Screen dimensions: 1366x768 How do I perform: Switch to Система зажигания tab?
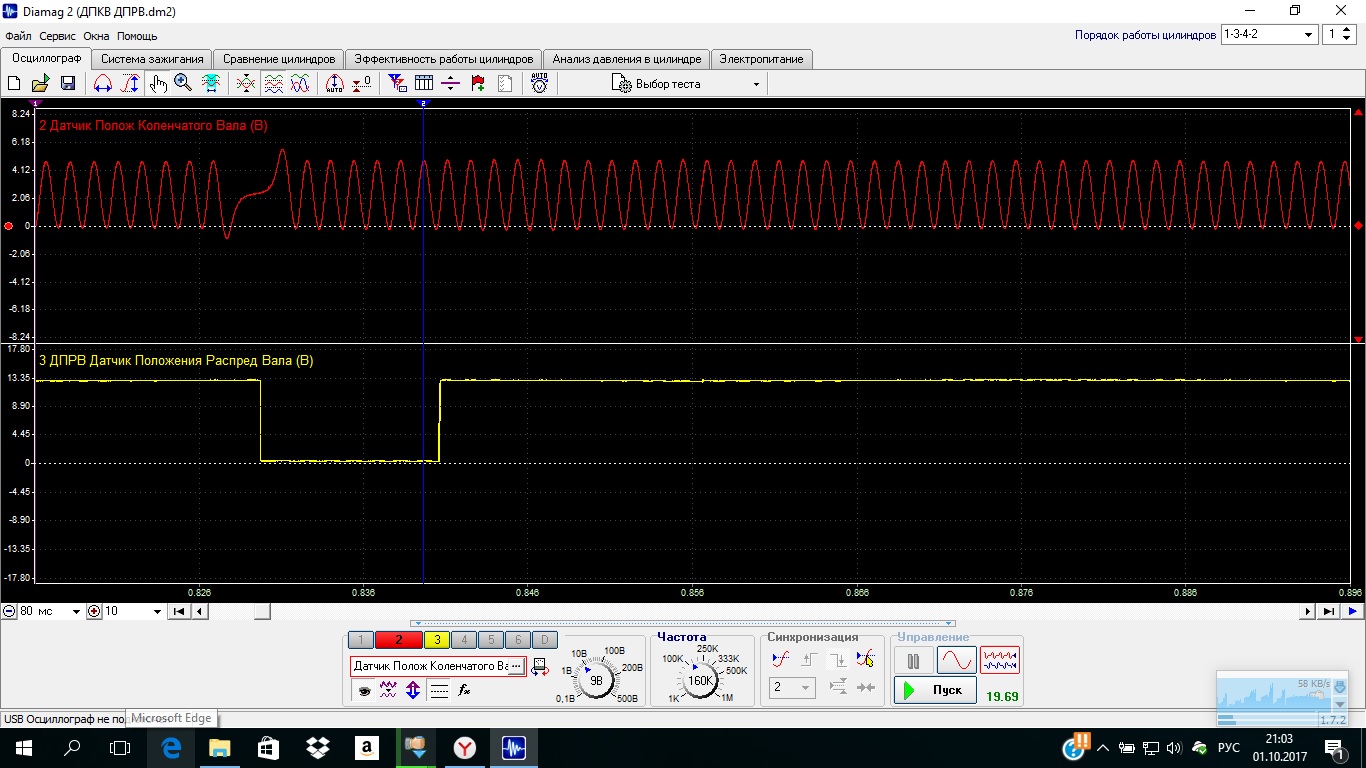(152, 59)
